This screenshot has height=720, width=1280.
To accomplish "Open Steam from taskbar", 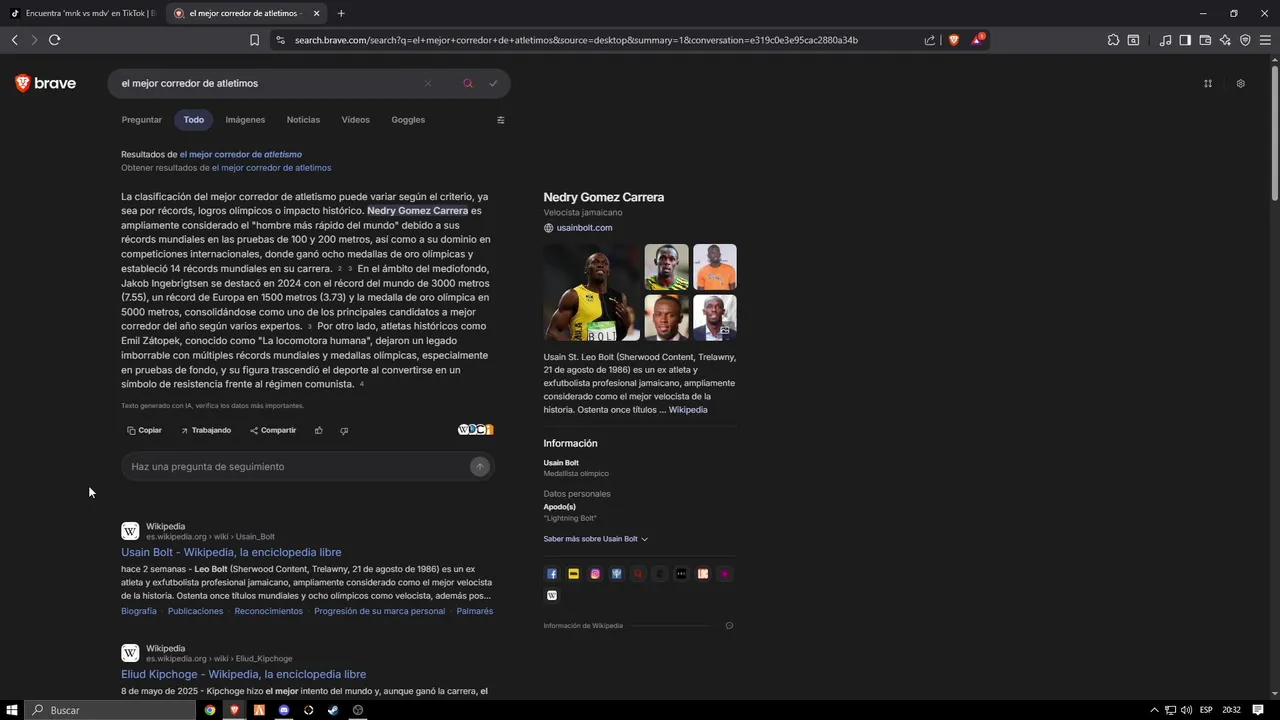I will pos(333,710).
